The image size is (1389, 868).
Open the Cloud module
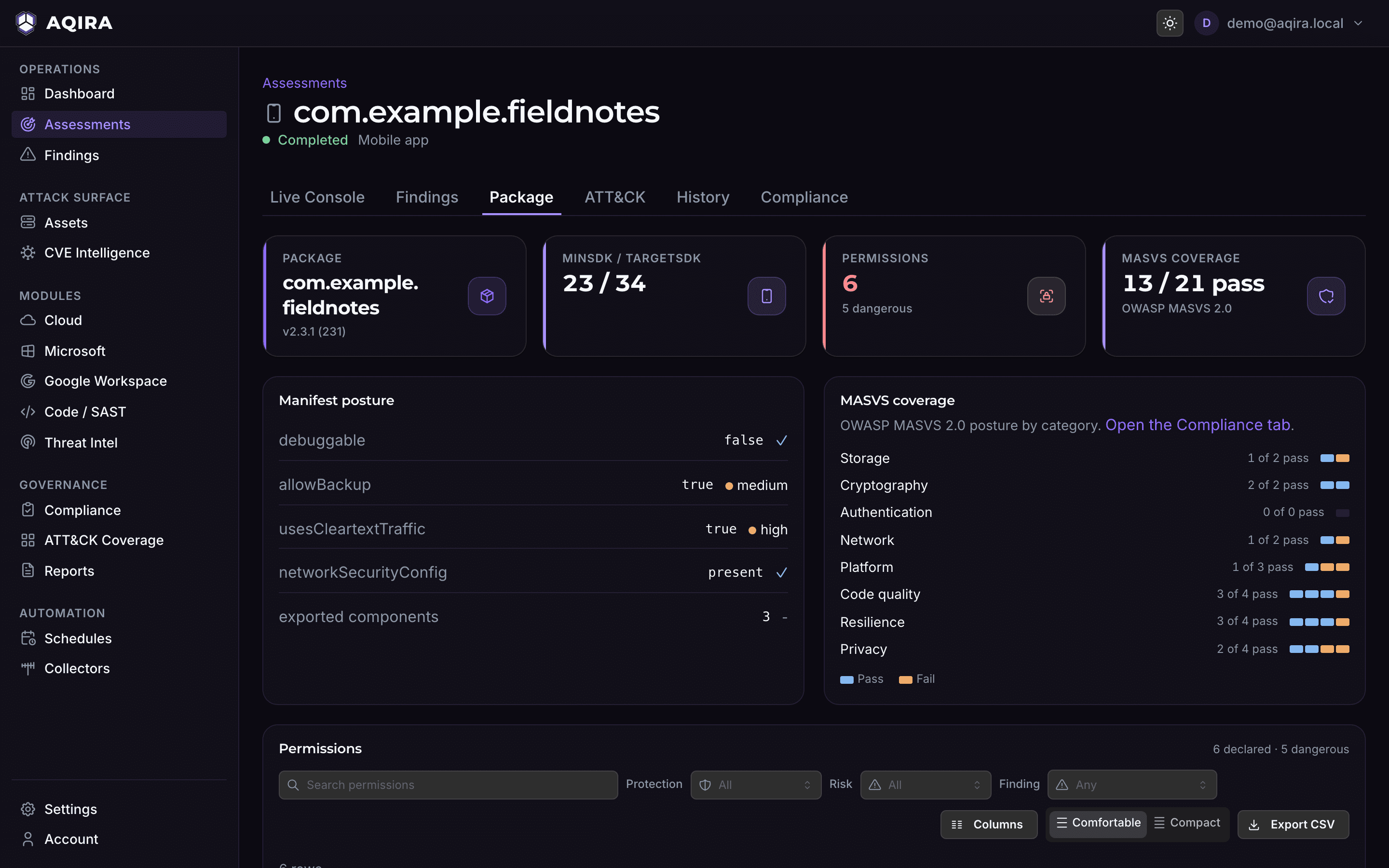click(119, 320)
